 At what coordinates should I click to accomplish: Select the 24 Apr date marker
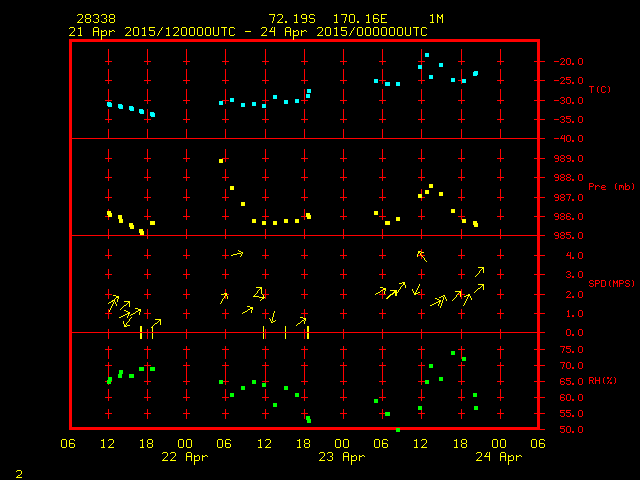click(497, 456)
